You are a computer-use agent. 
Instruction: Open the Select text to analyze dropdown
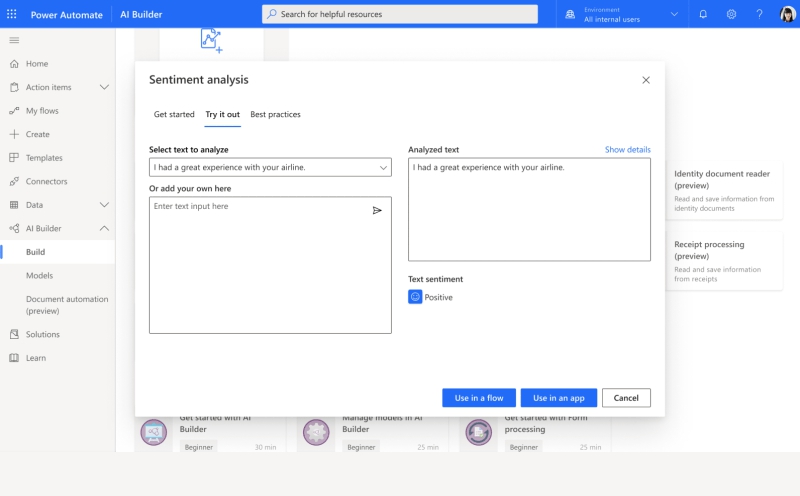pyautogui.click(x=270, y=167)
